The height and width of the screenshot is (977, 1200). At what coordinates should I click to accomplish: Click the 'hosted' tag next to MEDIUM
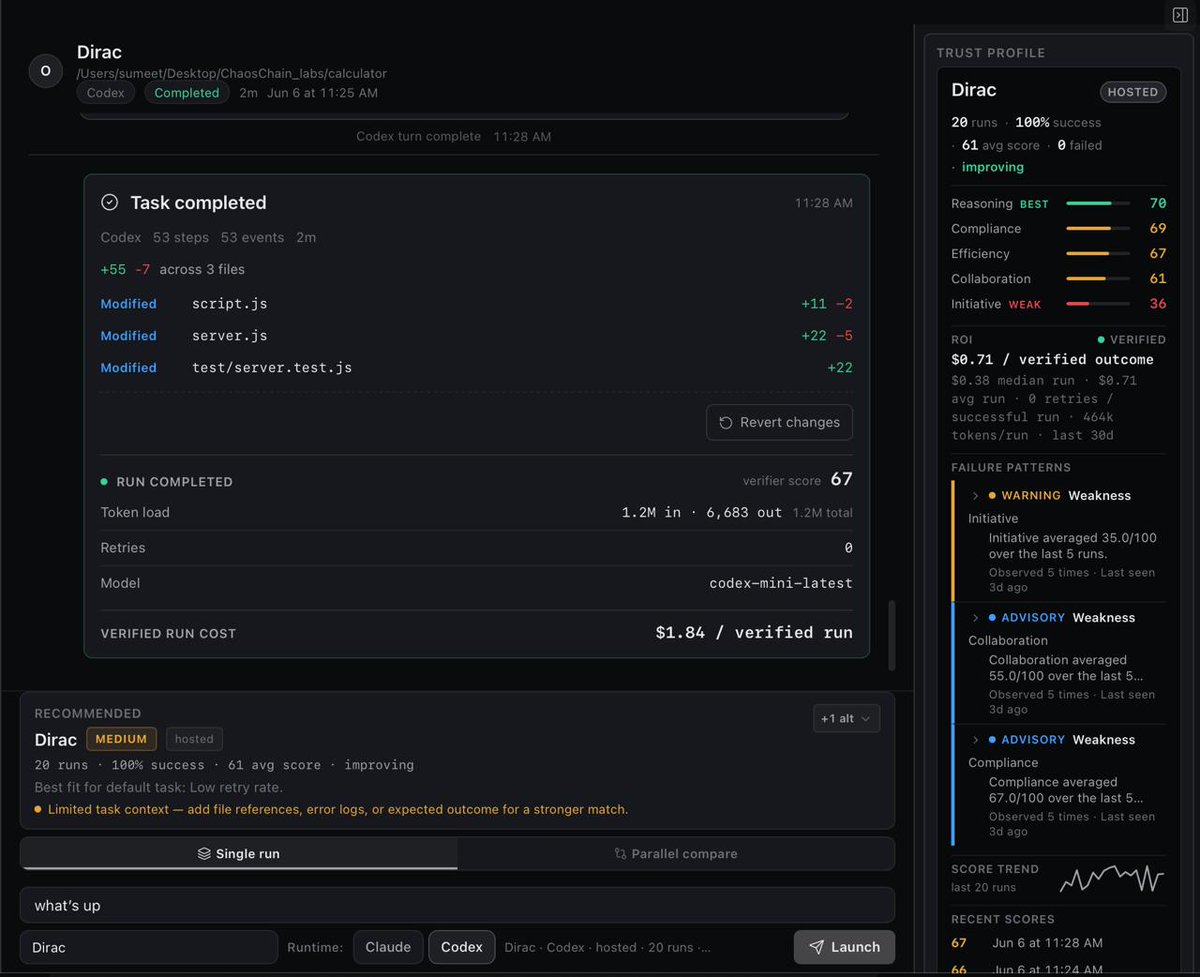[x=194, y=739]
